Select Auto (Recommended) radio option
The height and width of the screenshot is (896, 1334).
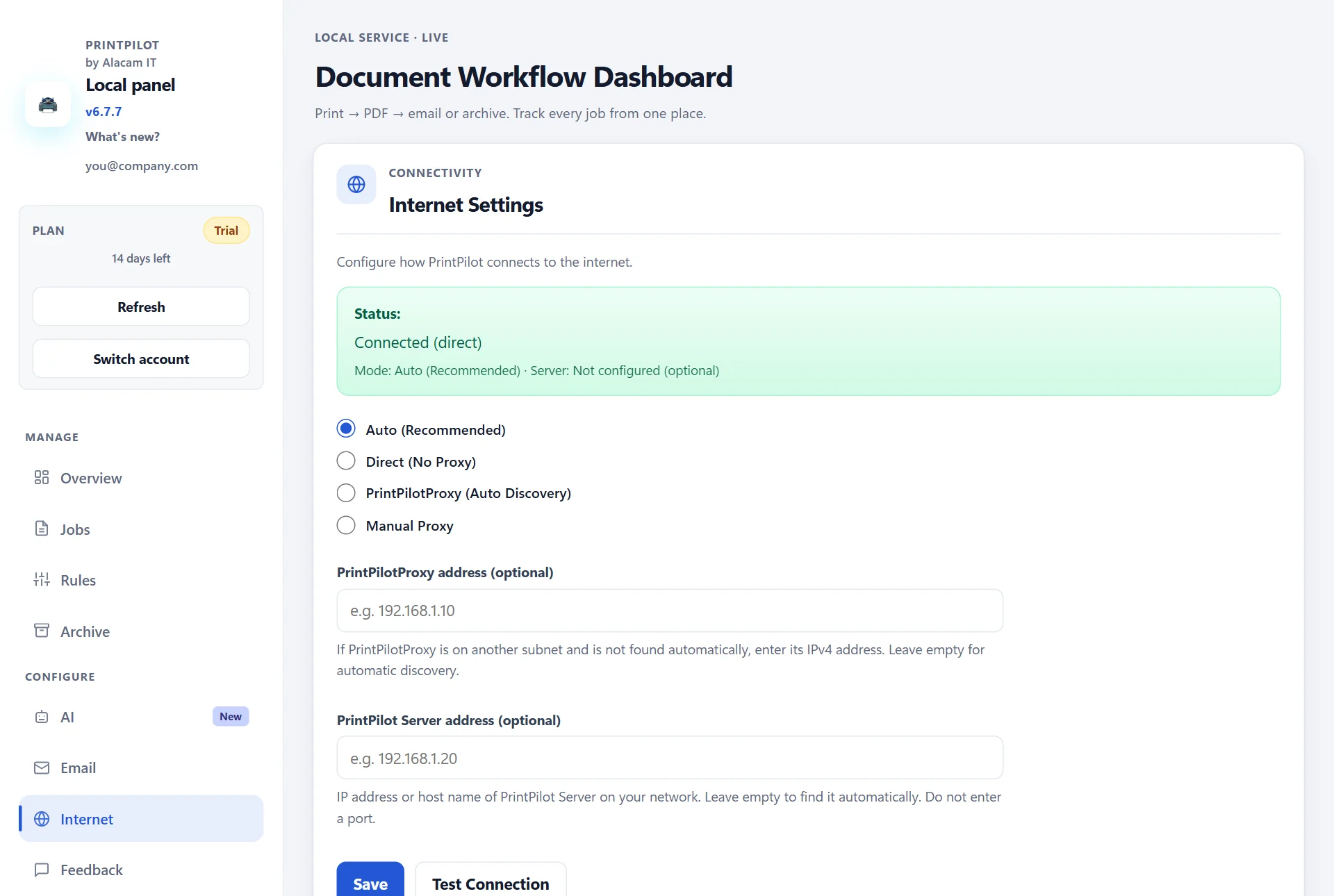pyautogui.click(x=346, y=429)
